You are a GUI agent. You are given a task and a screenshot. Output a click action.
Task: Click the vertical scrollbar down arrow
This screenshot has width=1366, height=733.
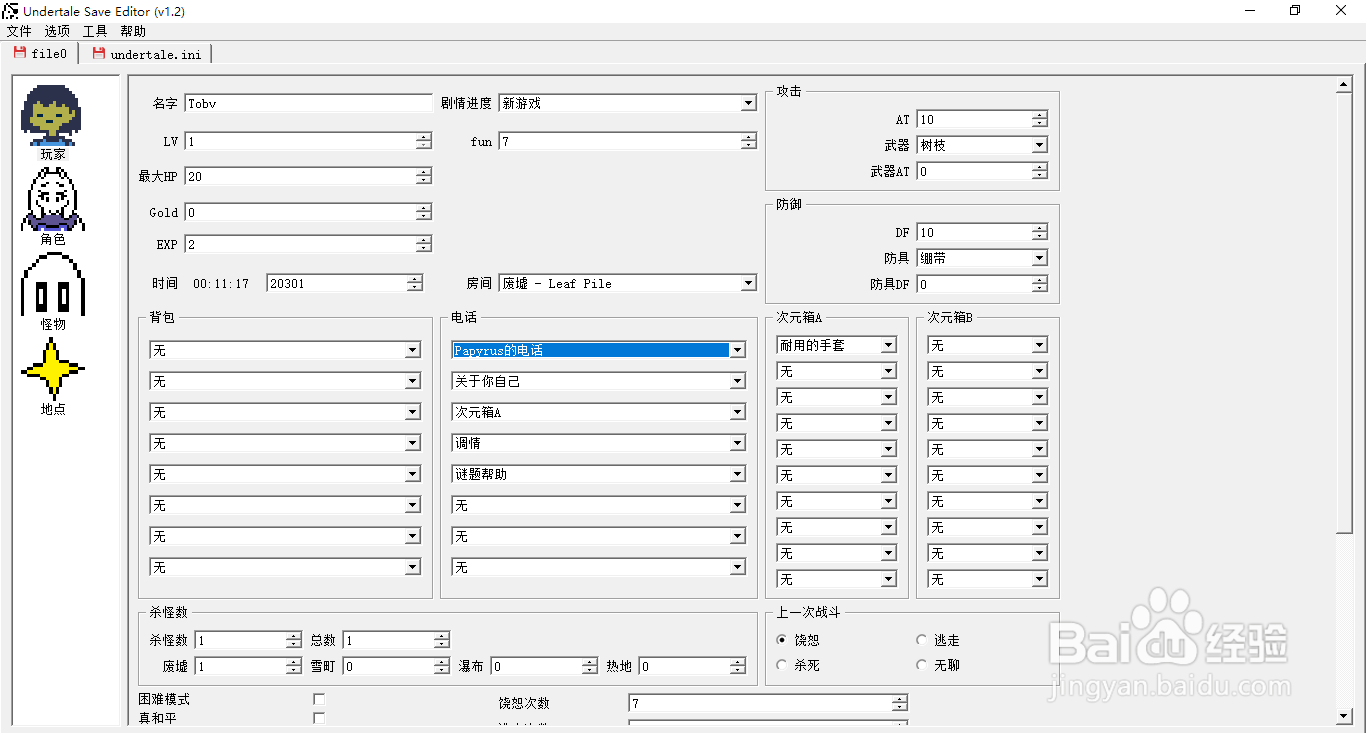point(1344,716)
